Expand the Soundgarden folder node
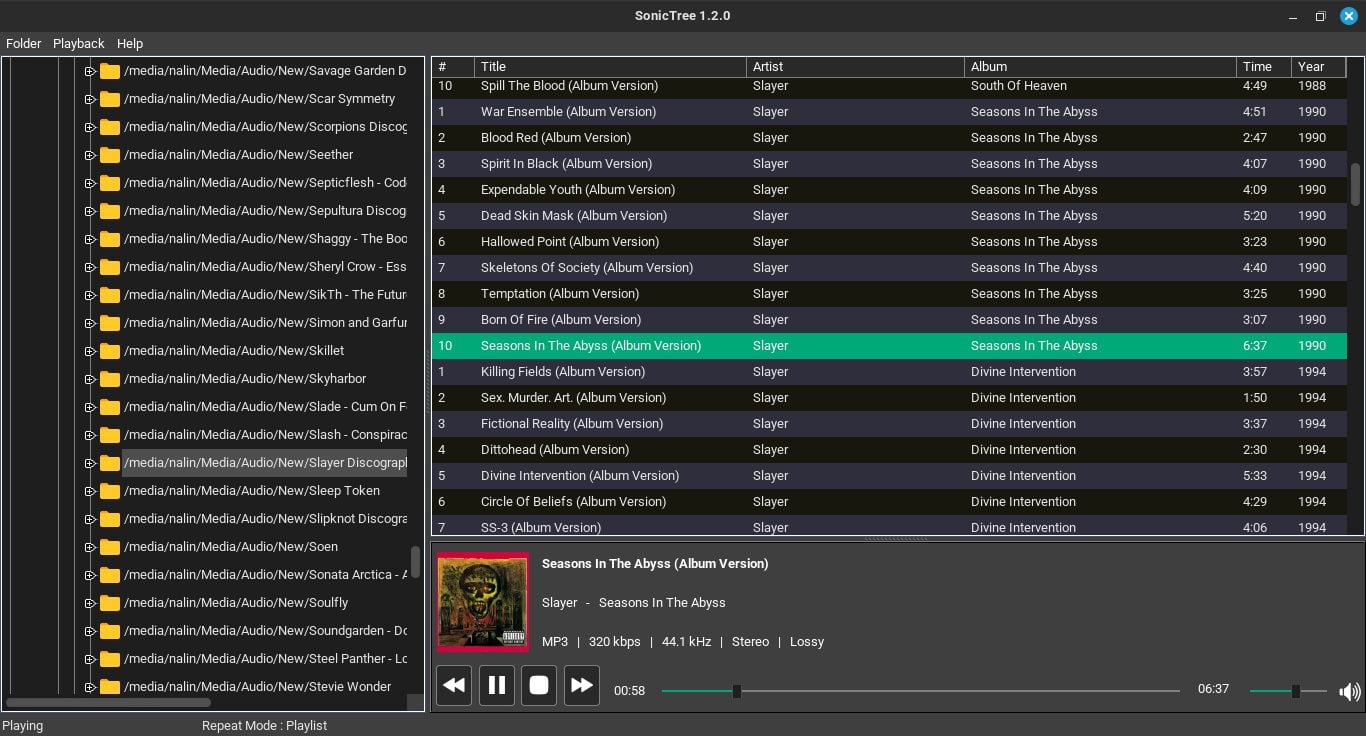The height and width of the screenshot is (736, 1366). [x=89, y=631]
